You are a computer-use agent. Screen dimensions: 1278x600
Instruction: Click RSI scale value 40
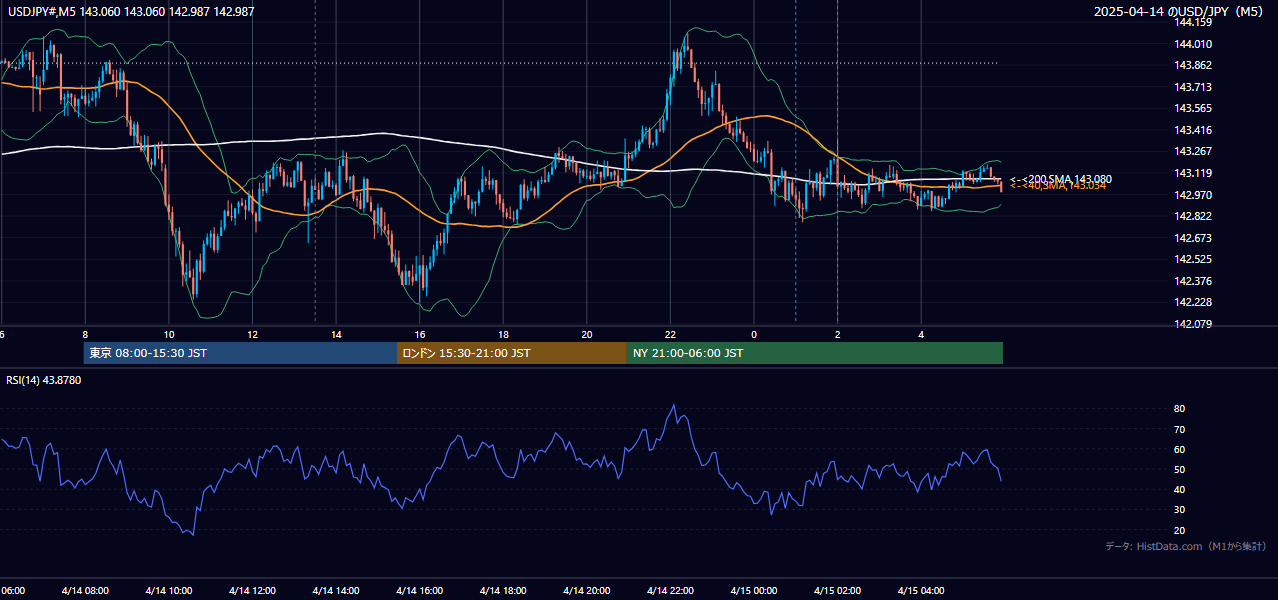(1180, 489)
